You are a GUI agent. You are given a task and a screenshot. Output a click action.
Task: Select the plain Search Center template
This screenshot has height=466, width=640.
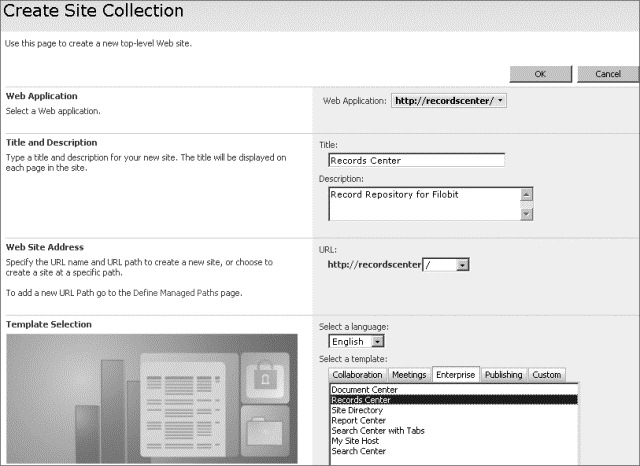click(x=454, y=451)
